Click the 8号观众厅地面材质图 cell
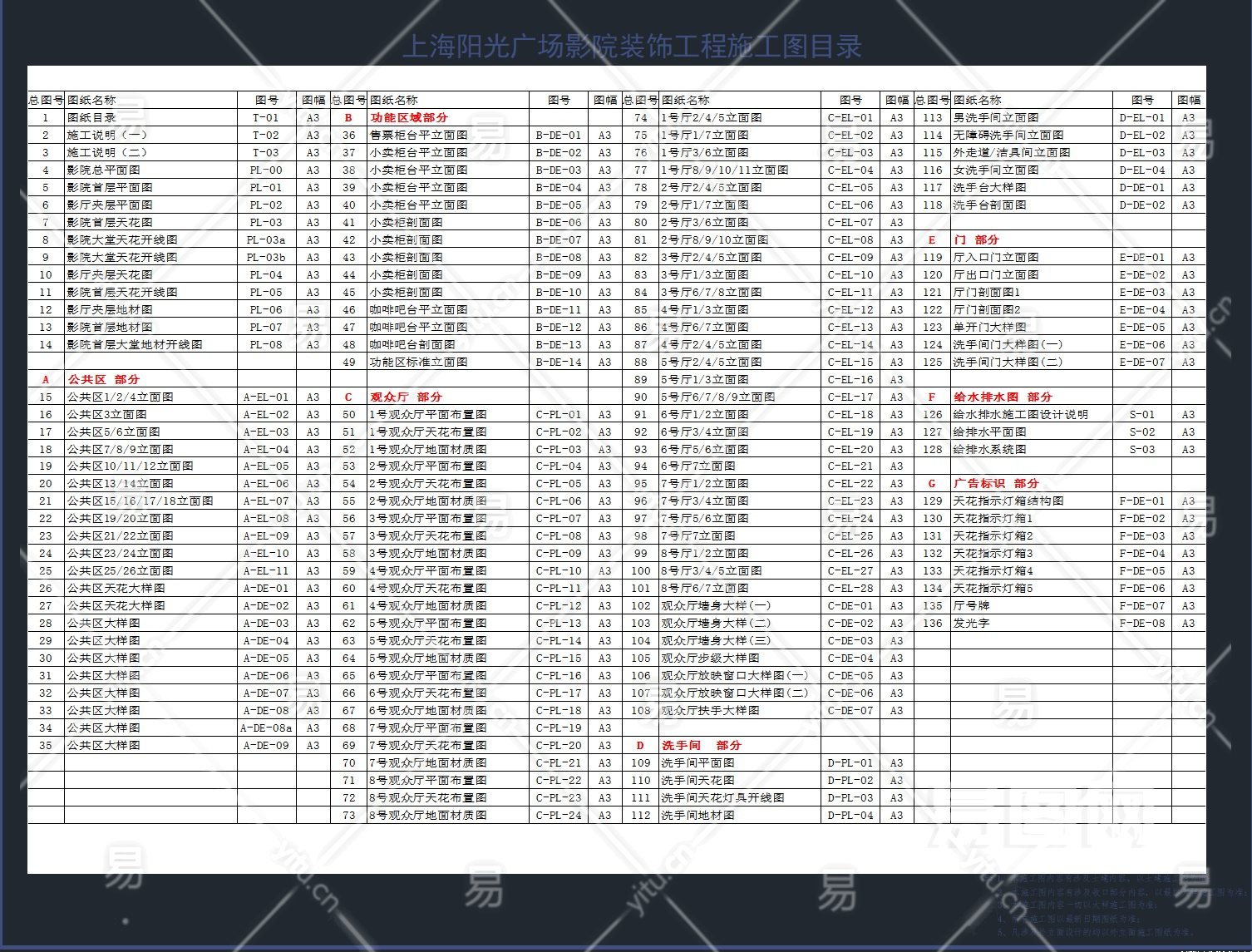The height and width of the screenshot is (952, 1252). (428, 816)
